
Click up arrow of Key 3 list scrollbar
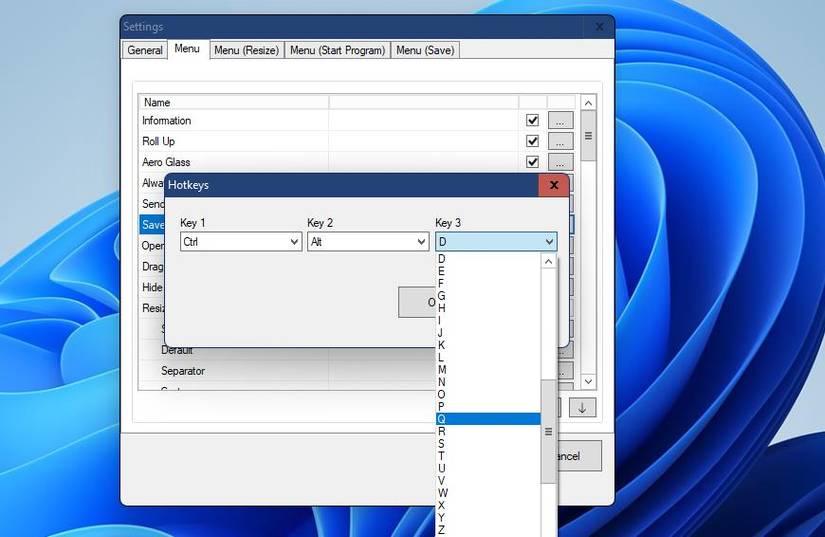coord(548,261)
